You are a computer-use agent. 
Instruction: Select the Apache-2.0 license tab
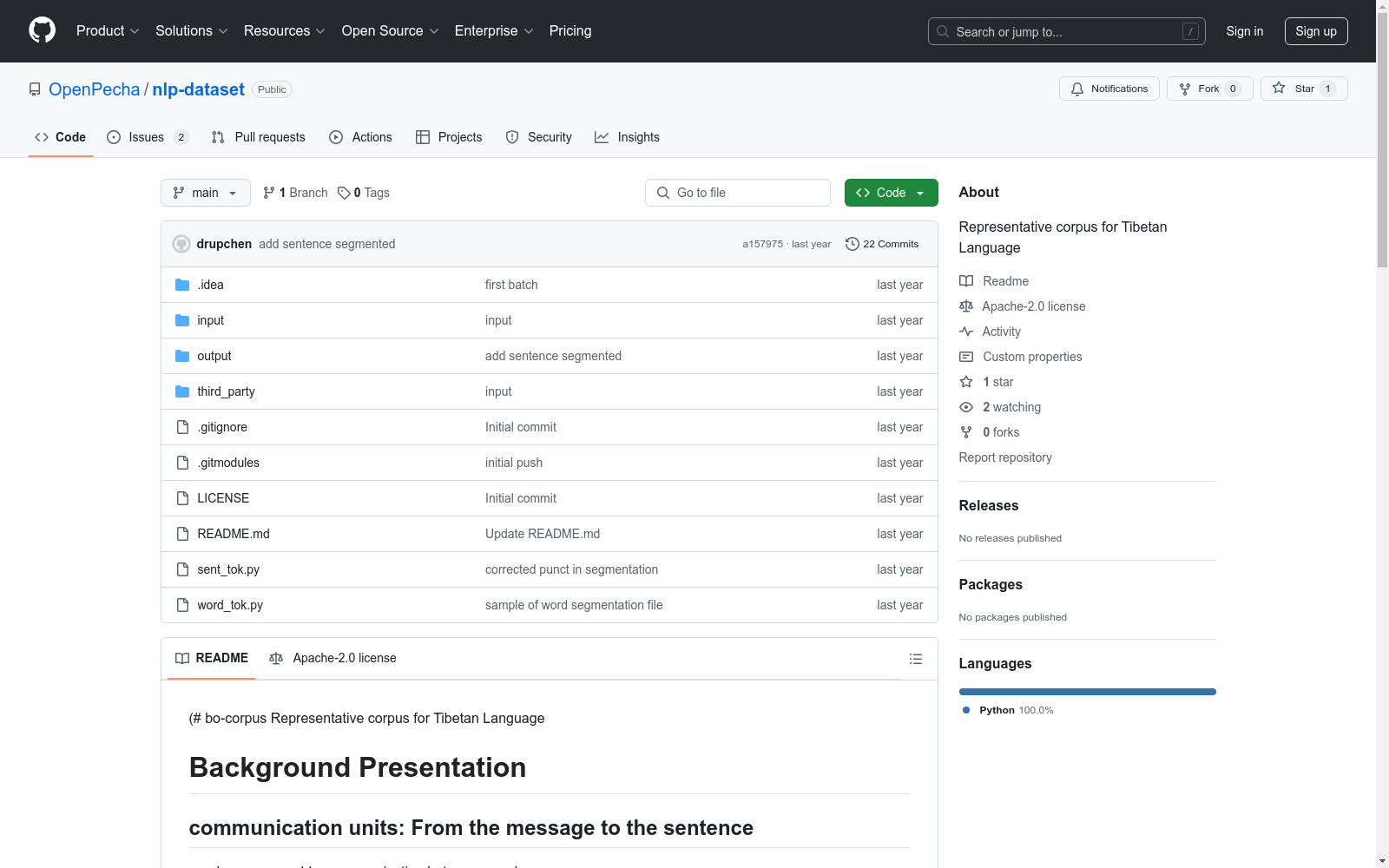coord(332,658)
